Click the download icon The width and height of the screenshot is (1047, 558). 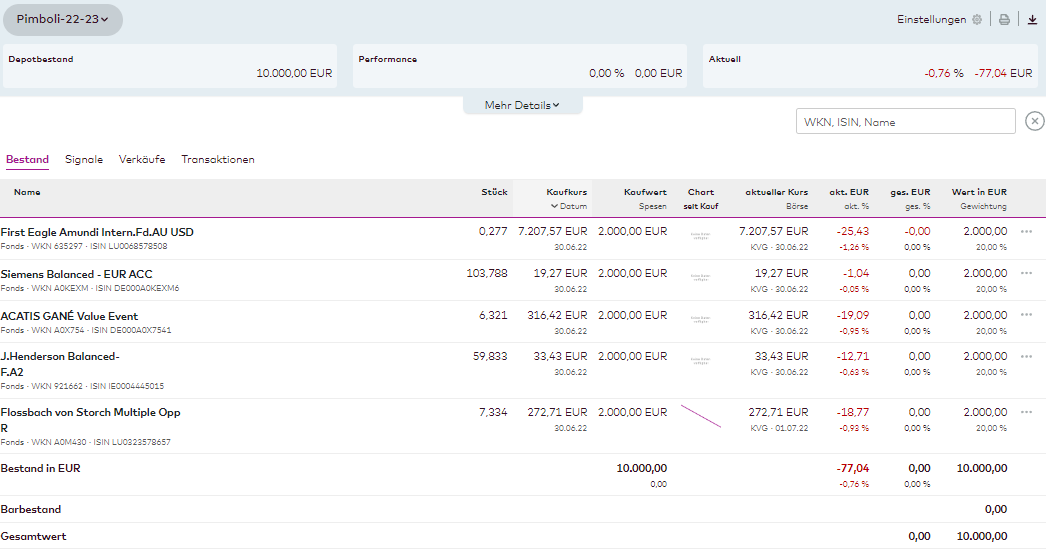1032,19
